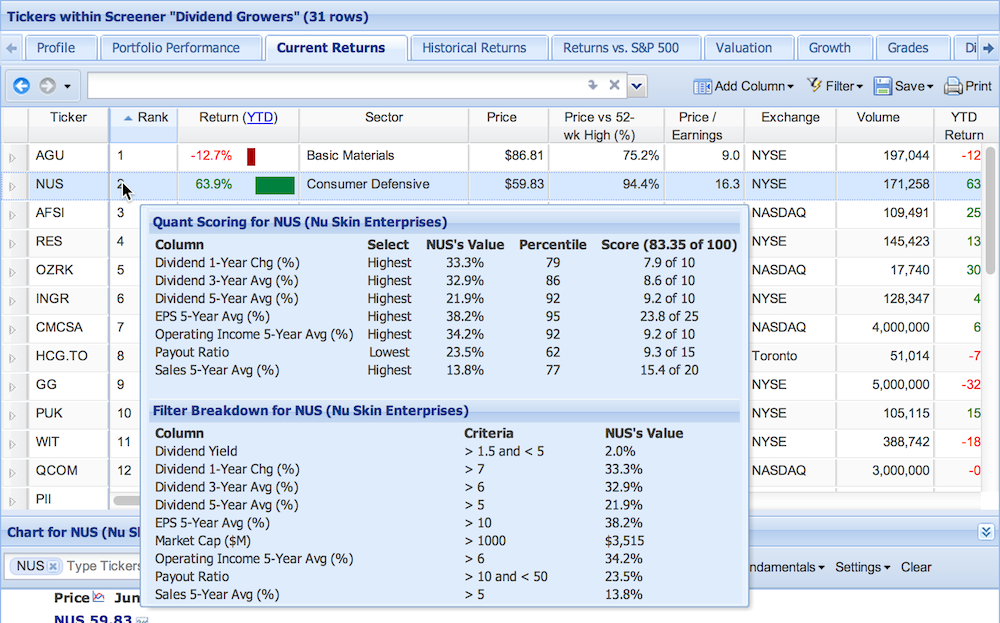Click the green return bar for NUS
Viewport: 1000px width, 623px height.
coord(275,185)
